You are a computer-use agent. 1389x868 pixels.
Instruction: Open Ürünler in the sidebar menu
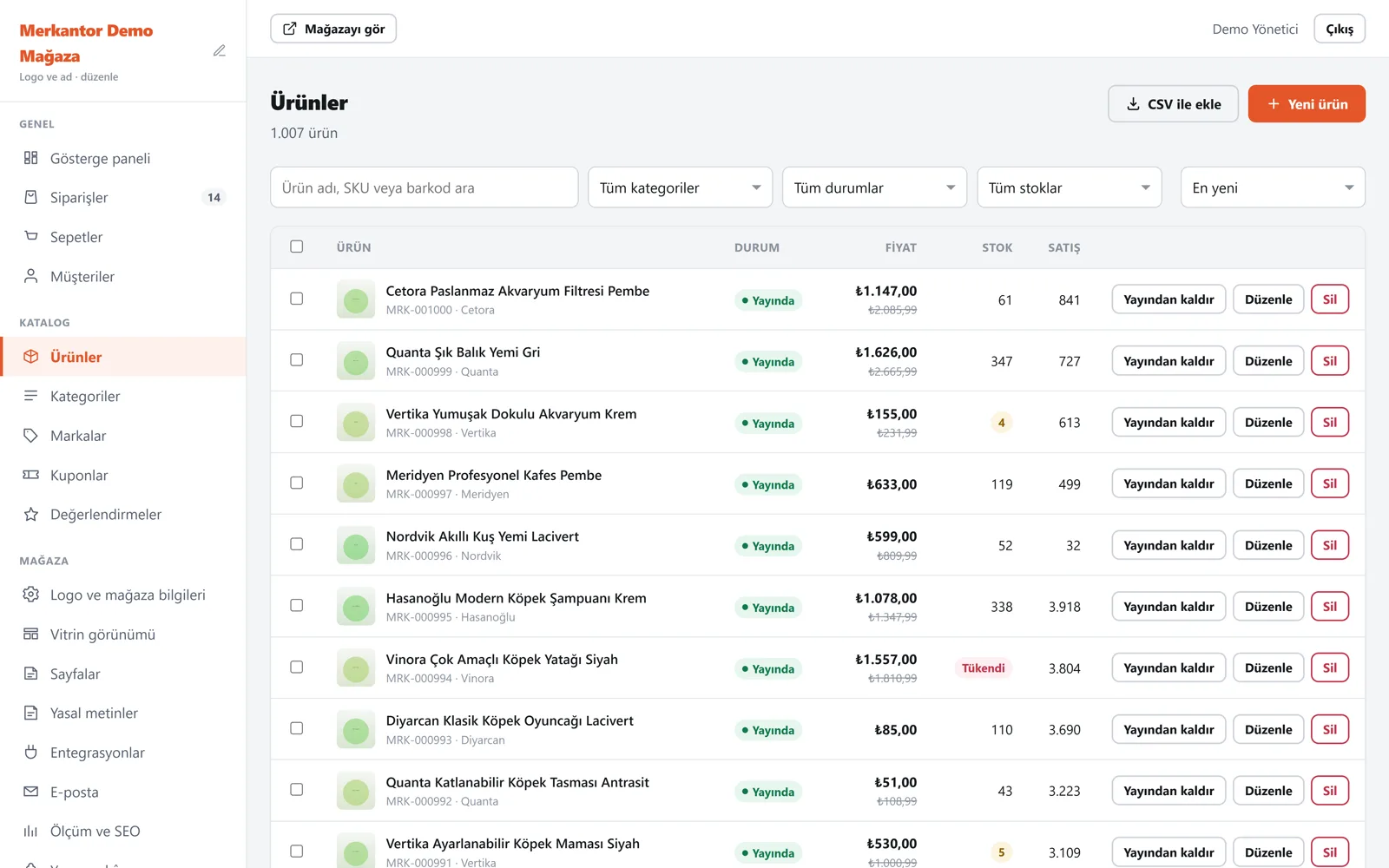(123, 357)
